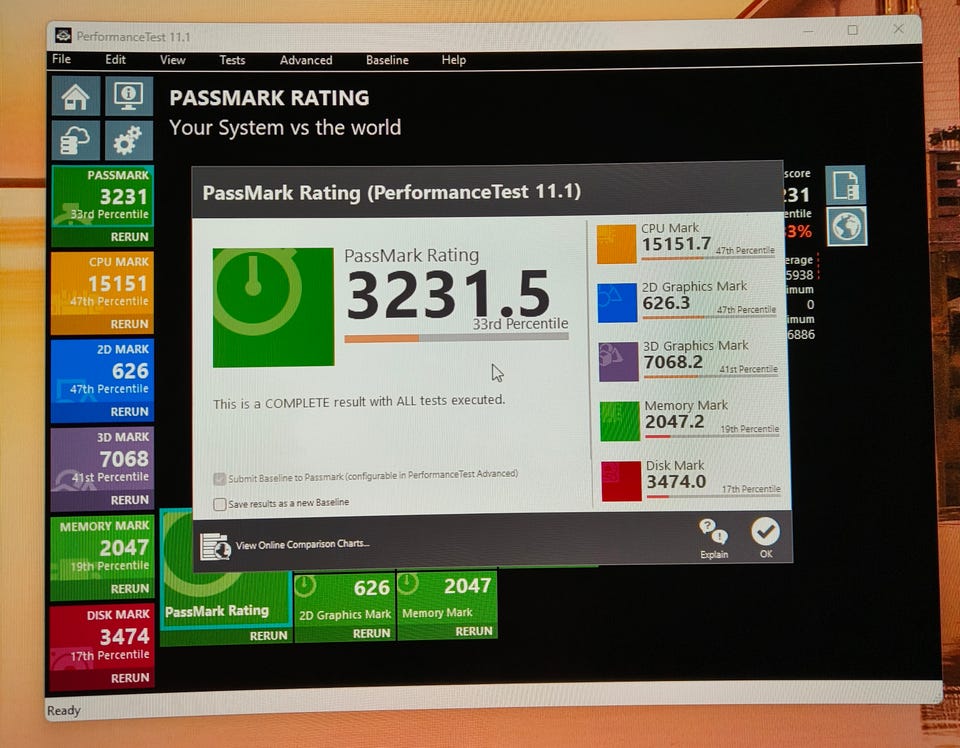Open the Tests menu
This screenshot has width=960, height=748.
click(232, 60)
